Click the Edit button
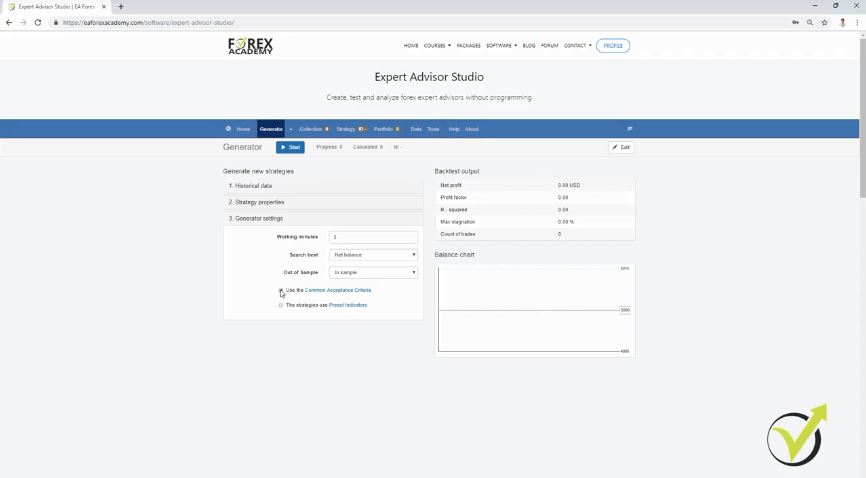 [621, 147]
